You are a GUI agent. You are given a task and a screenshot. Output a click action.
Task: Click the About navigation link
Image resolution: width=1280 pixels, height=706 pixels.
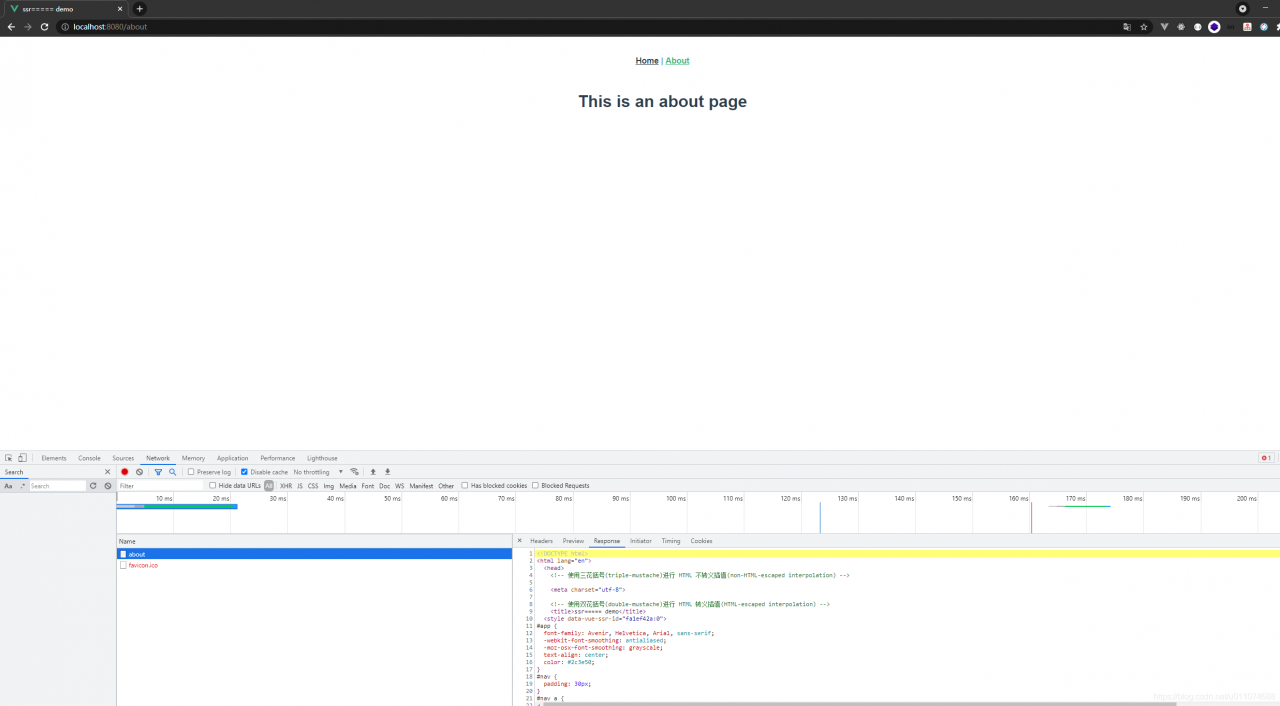678,61
